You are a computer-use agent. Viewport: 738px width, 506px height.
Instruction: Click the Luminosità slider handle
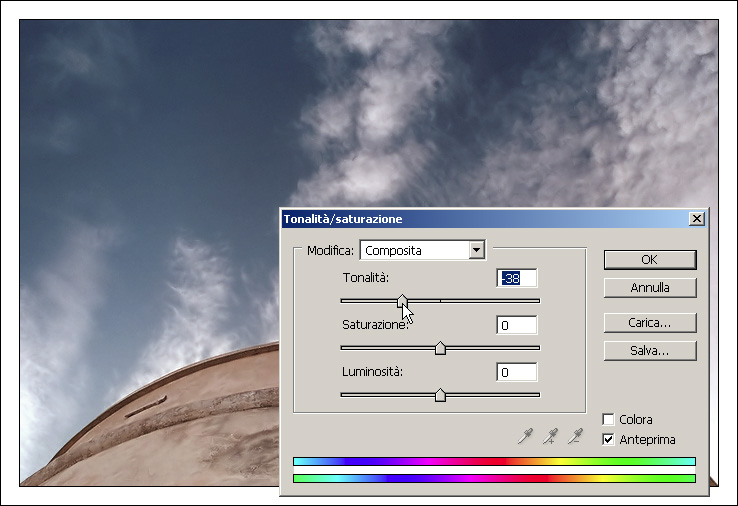click(440, 395)
